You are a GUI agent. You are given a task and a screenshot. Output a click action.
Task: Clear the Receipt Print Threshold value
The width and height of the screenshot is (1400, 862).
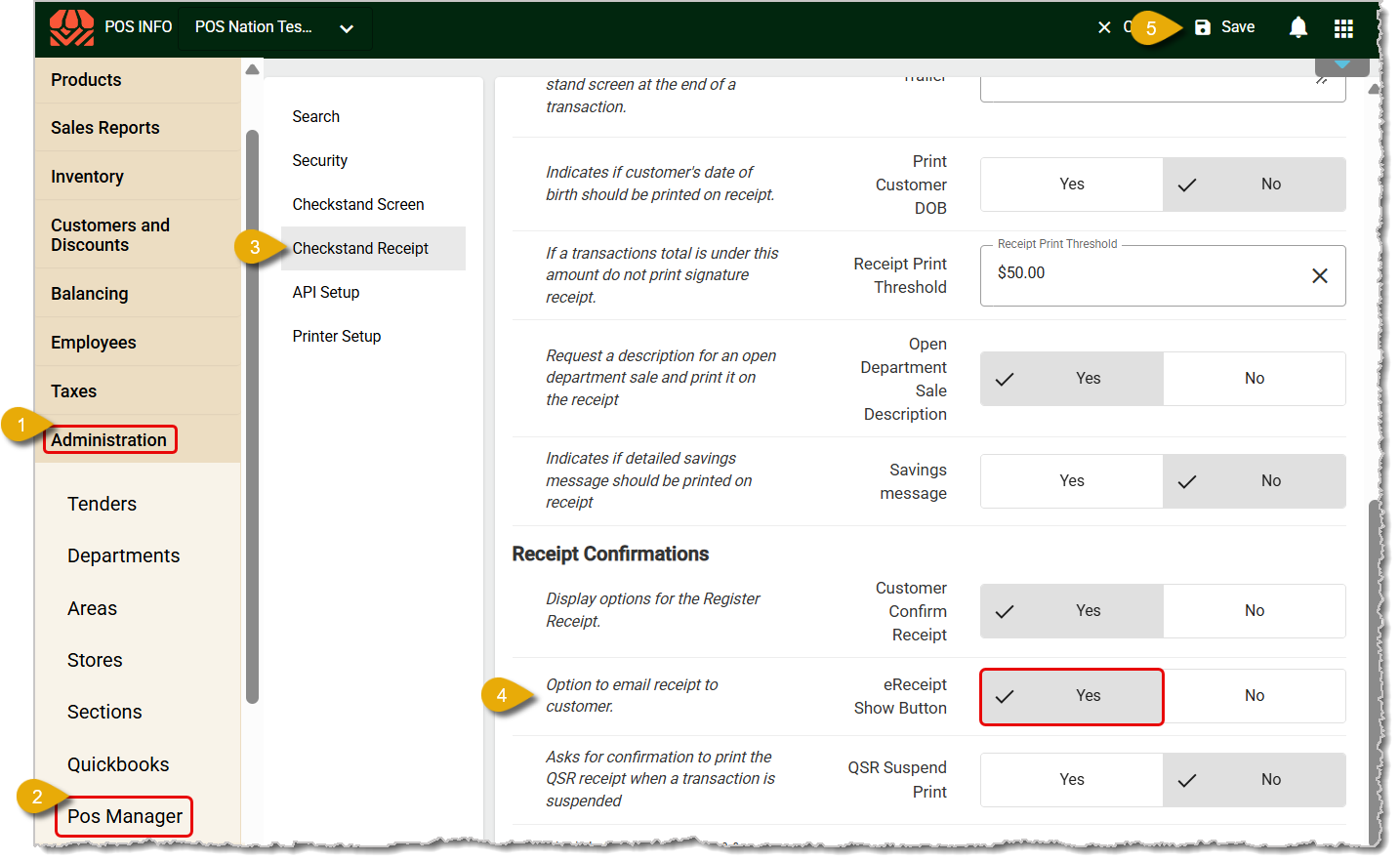(x=1319, y=276)
